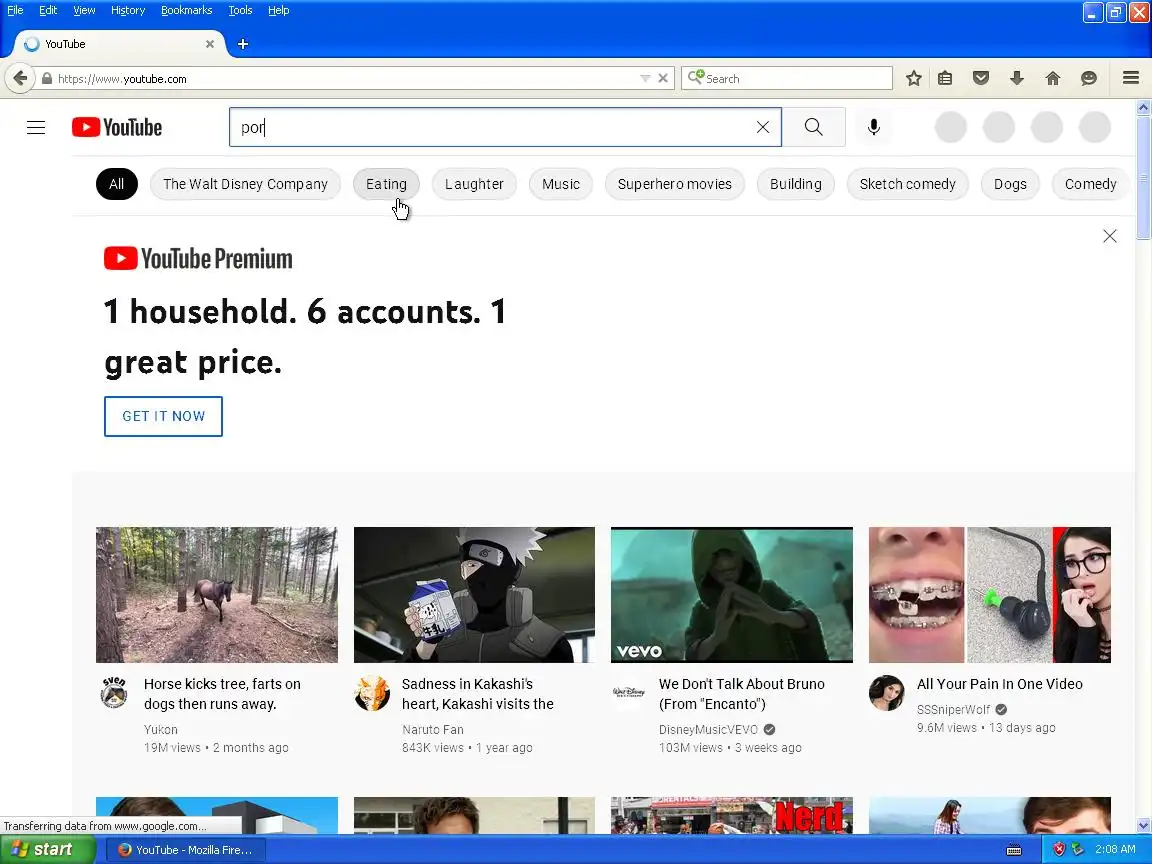Open the Edit menu
The width and height of the screenshot is (1152, 864).
coord(48,10)
